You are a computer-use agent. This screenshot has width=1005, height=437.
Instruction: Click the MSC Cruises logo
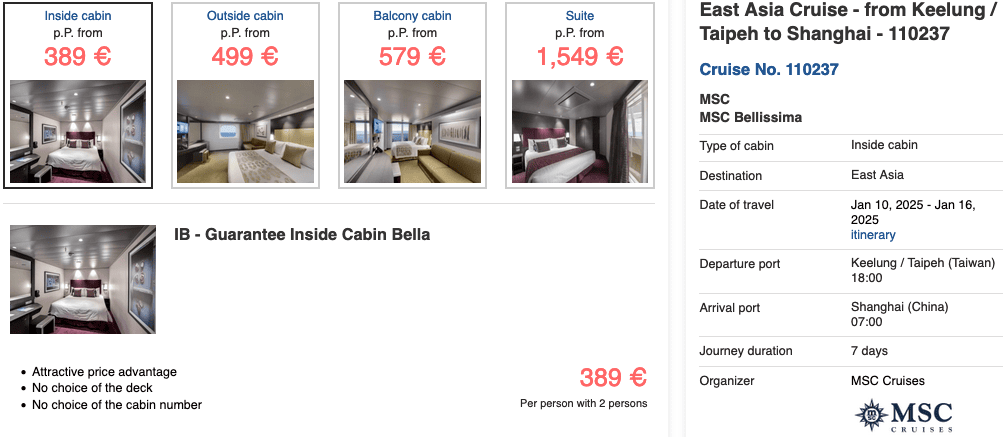pyautogui.click(x=903, y=415)
